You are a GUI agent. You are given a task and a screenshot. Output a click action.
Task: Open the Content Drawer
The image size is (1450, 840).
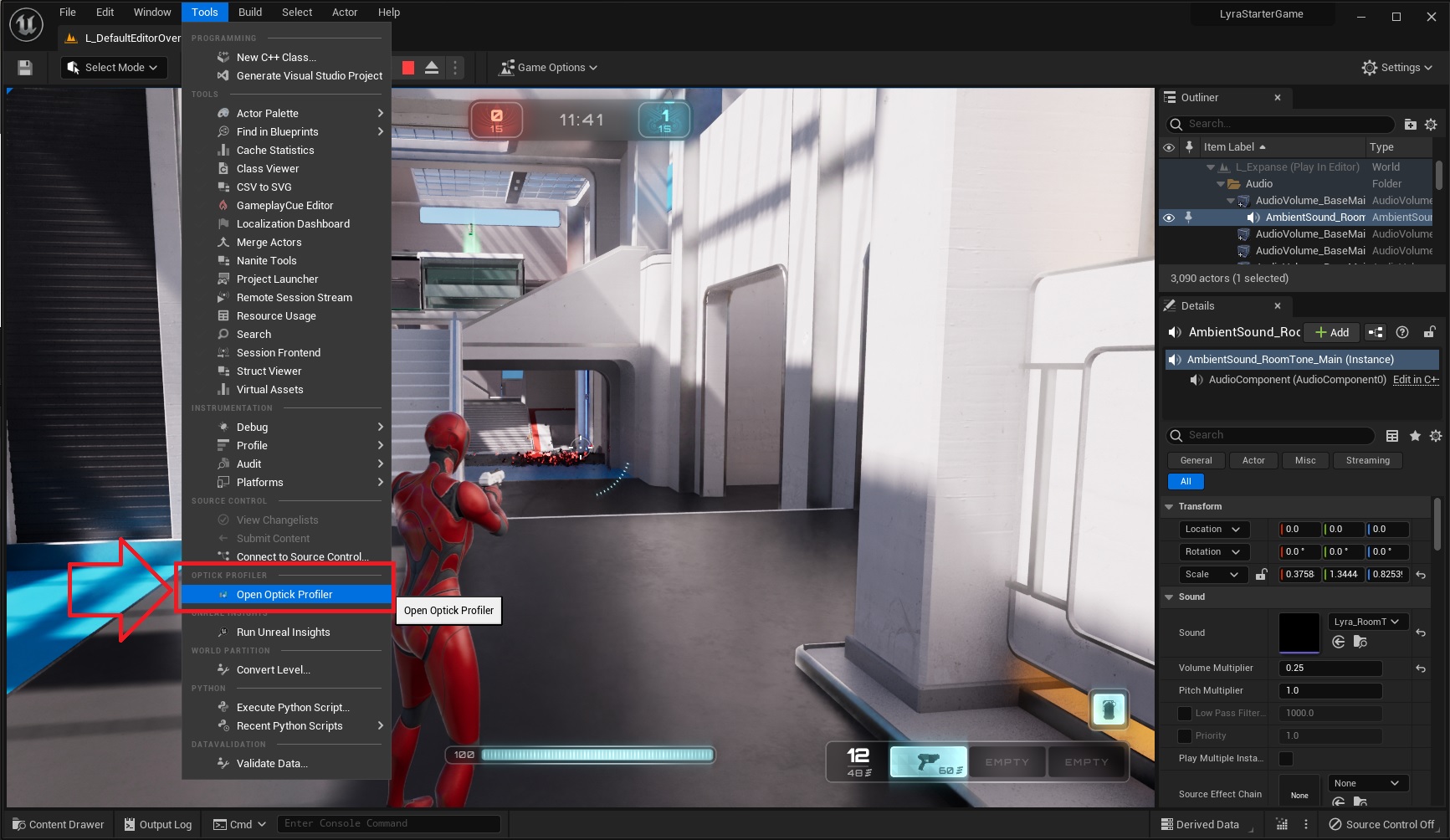coord(59,824)
